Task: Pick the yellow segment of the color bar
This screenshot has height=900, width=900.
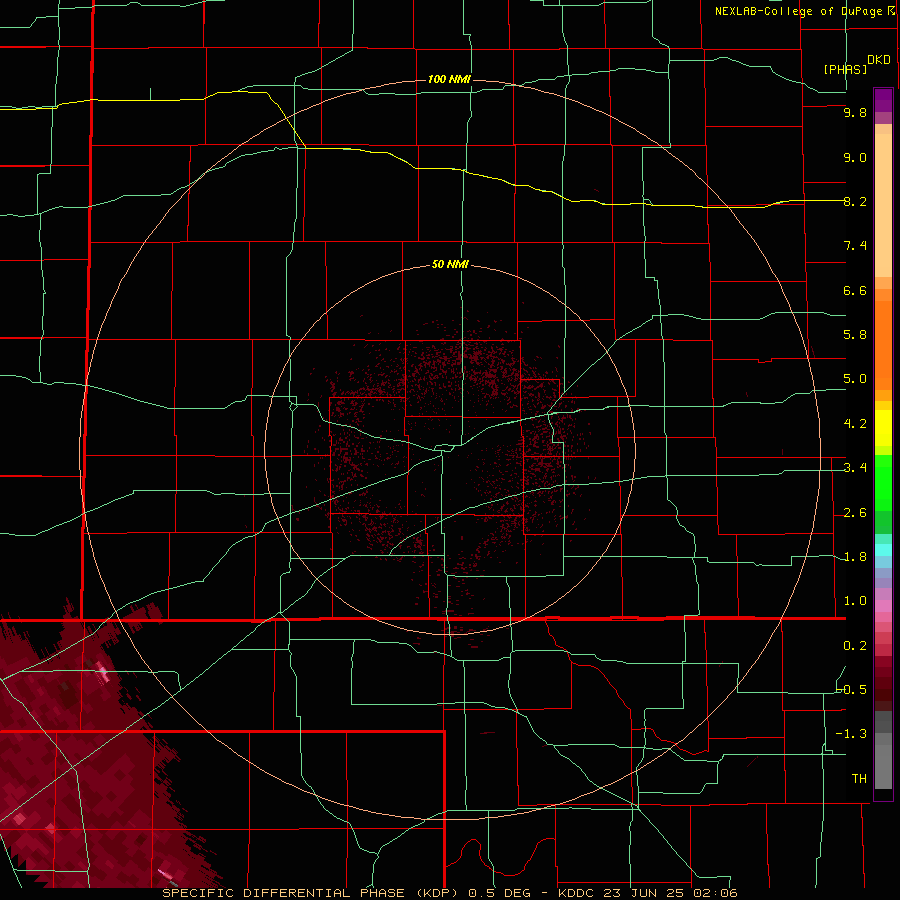Action: click(x=883, y=428)
